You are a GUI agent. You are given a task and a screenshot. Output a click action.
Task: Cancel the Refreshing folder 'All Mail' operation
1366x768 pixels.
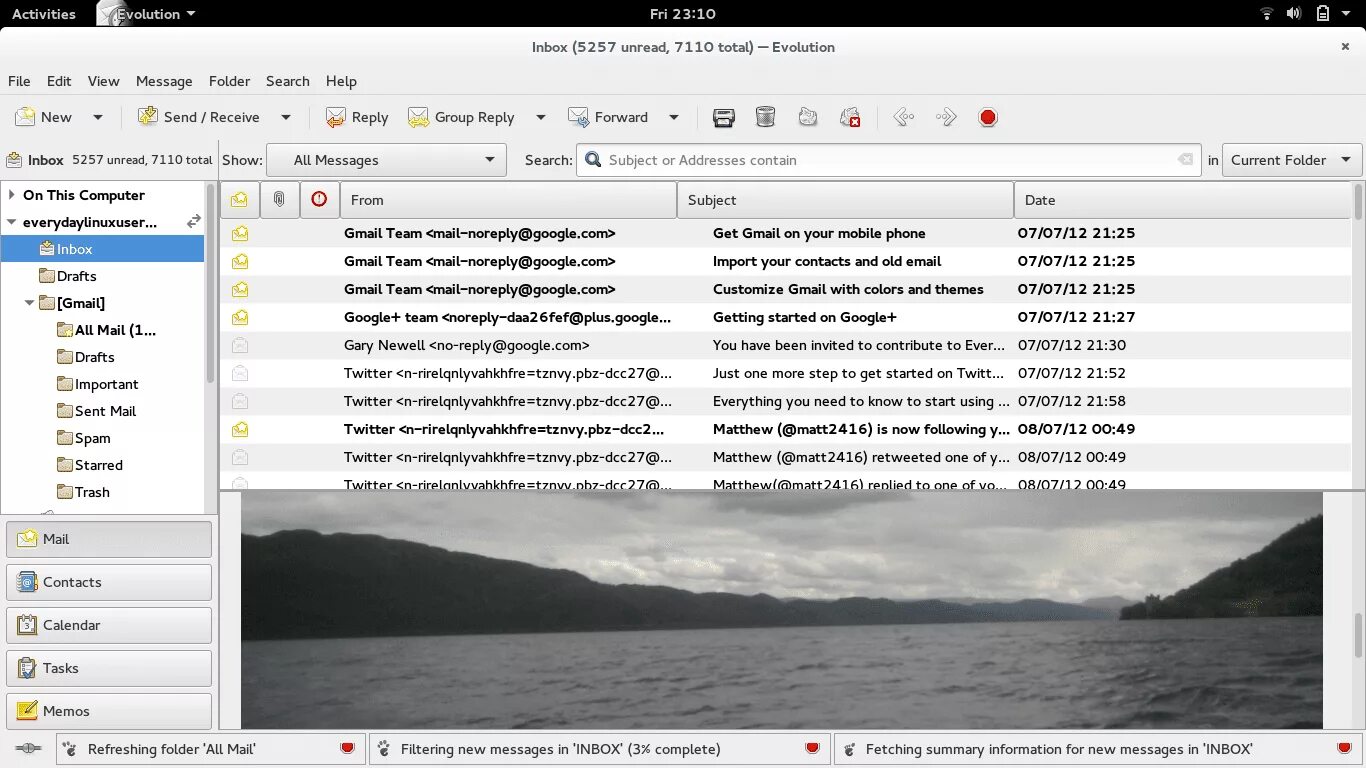point(347,748)
